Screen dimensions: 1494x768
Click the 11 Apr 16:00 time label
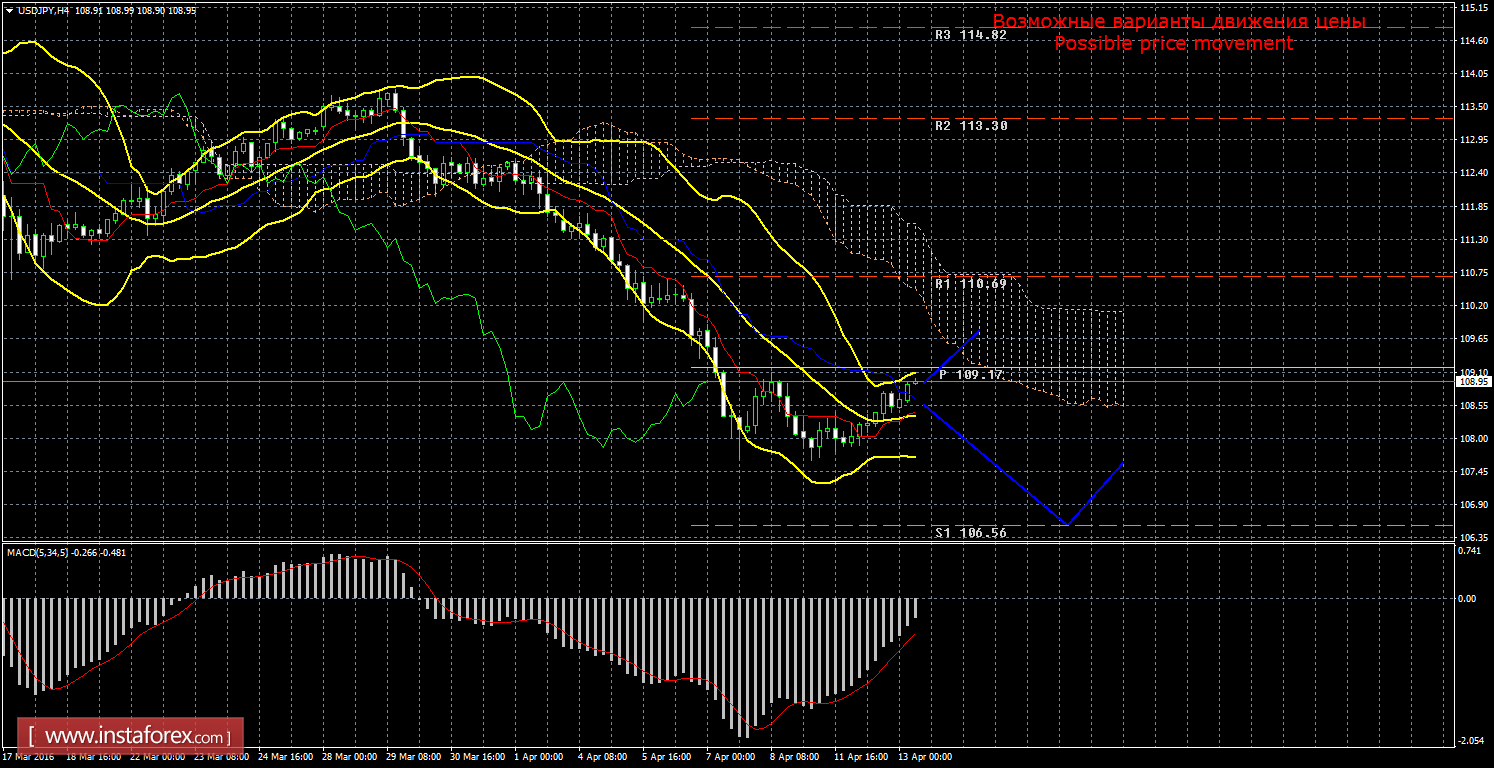pos(862,757)
